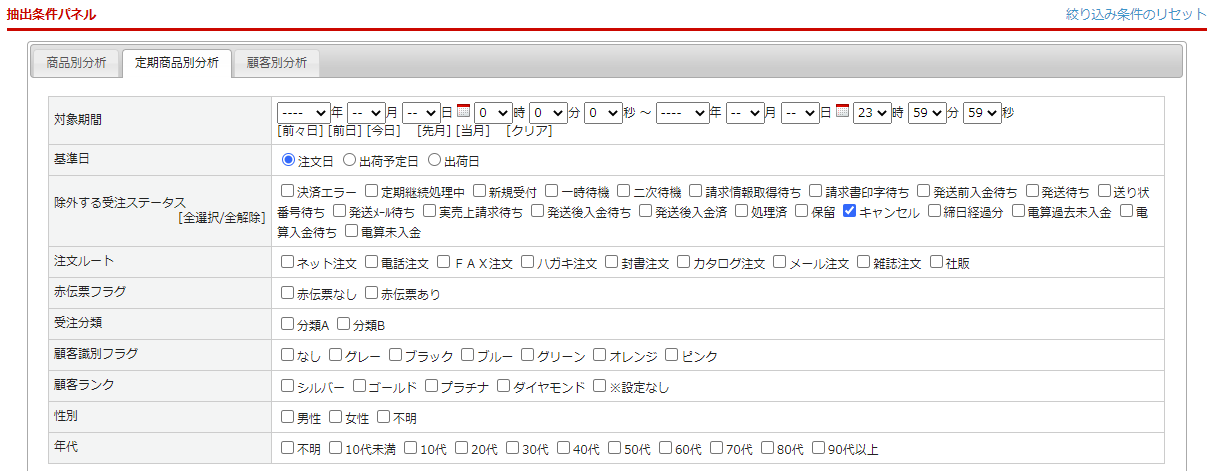Check the 赤伝票なし checkbox
The width and height of the screenshot is (1212, 471).
point(288,294)
